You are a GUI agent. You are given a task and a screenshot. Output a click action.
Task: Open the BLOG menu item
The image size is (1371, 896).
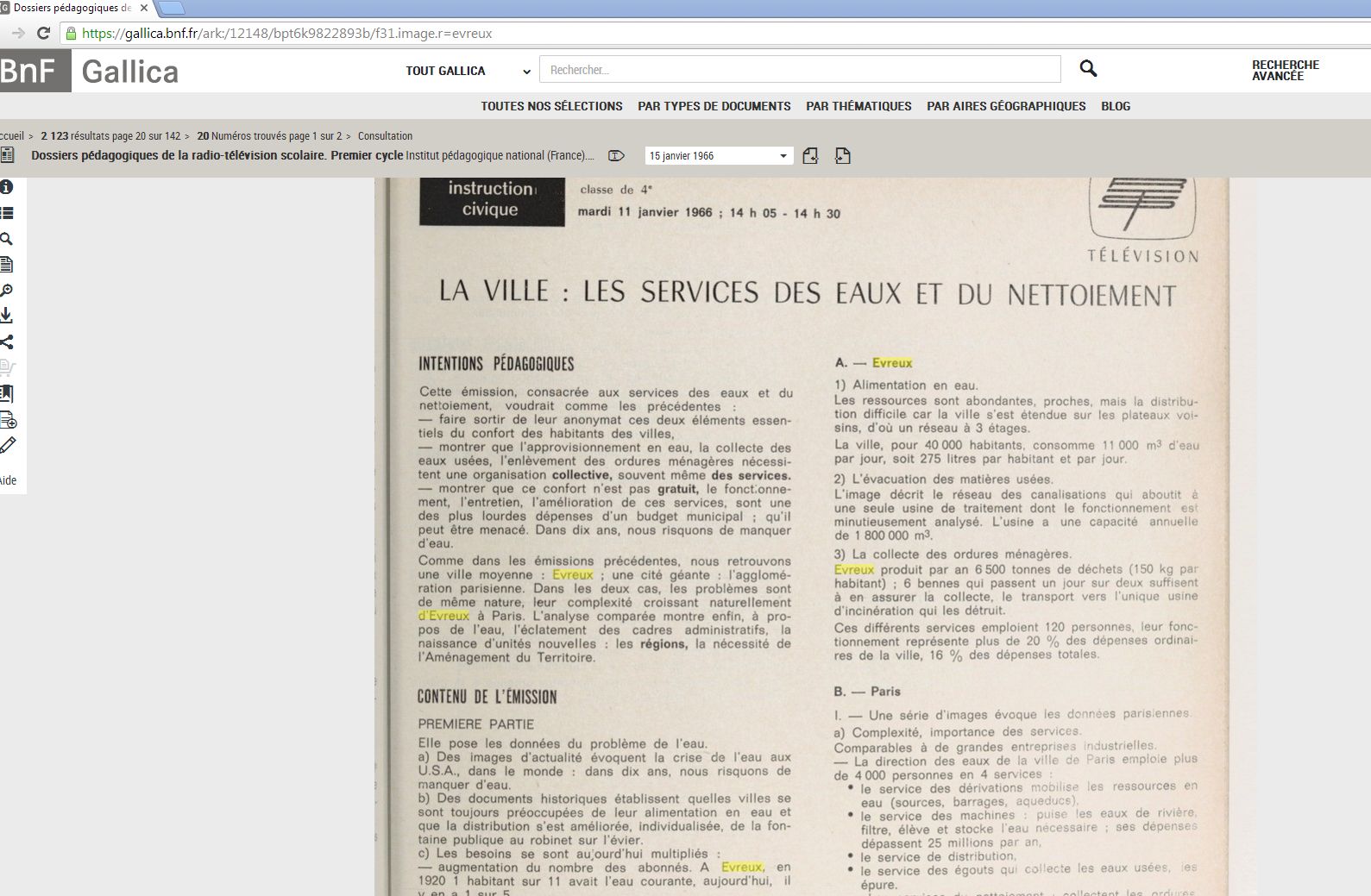(x=1116, y=106)
